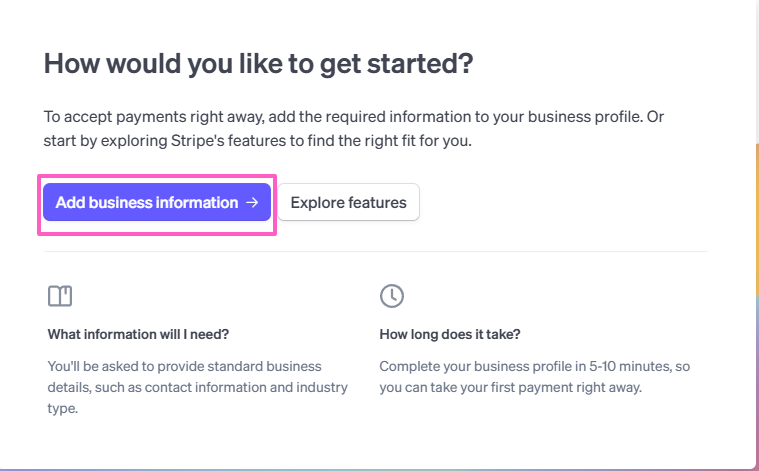
Task: Click the book icon above What information
Action: tap(60, 296)
